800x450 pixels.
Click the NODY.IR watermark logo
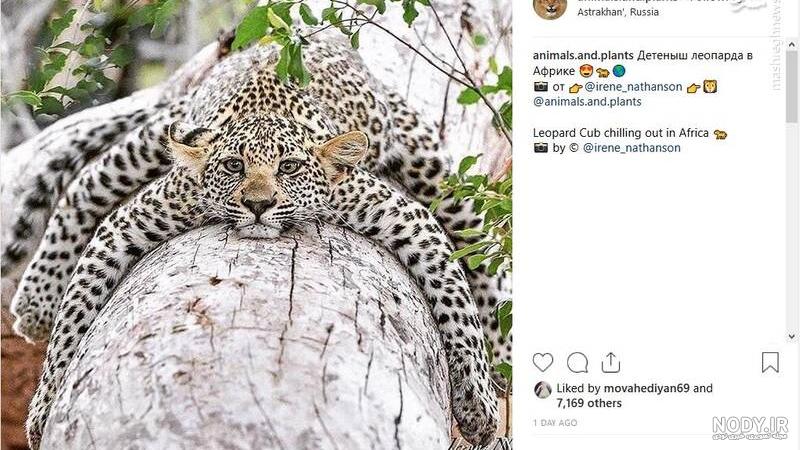point(750,427)
